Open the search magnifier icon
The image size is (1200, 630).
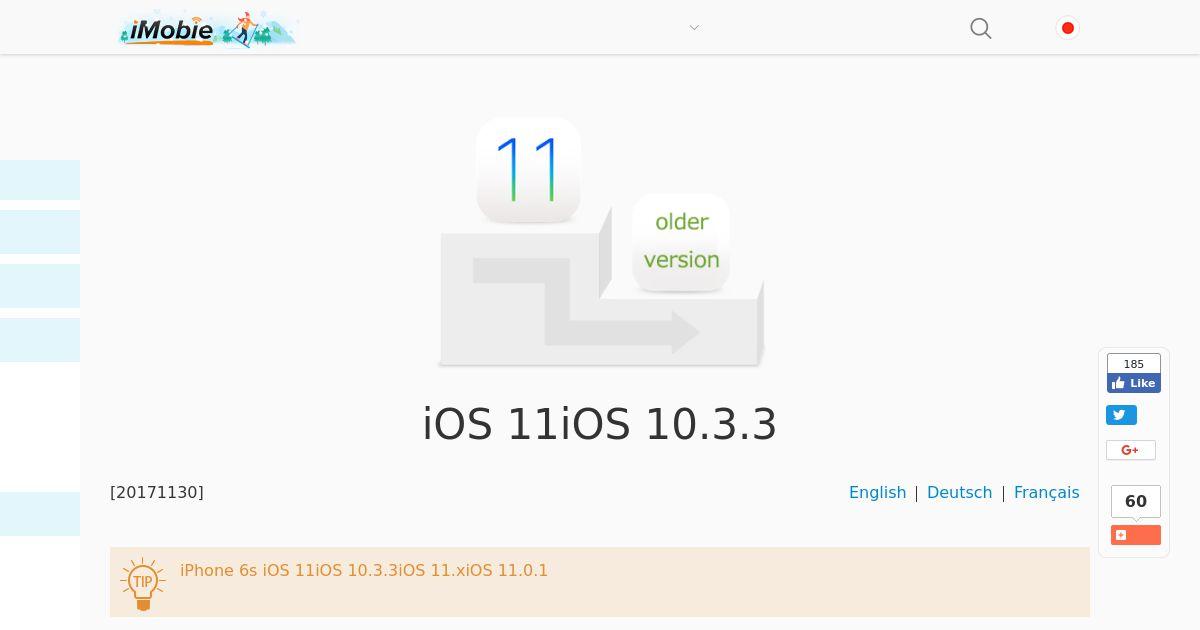pyautogui.click(x=981, y=28)
